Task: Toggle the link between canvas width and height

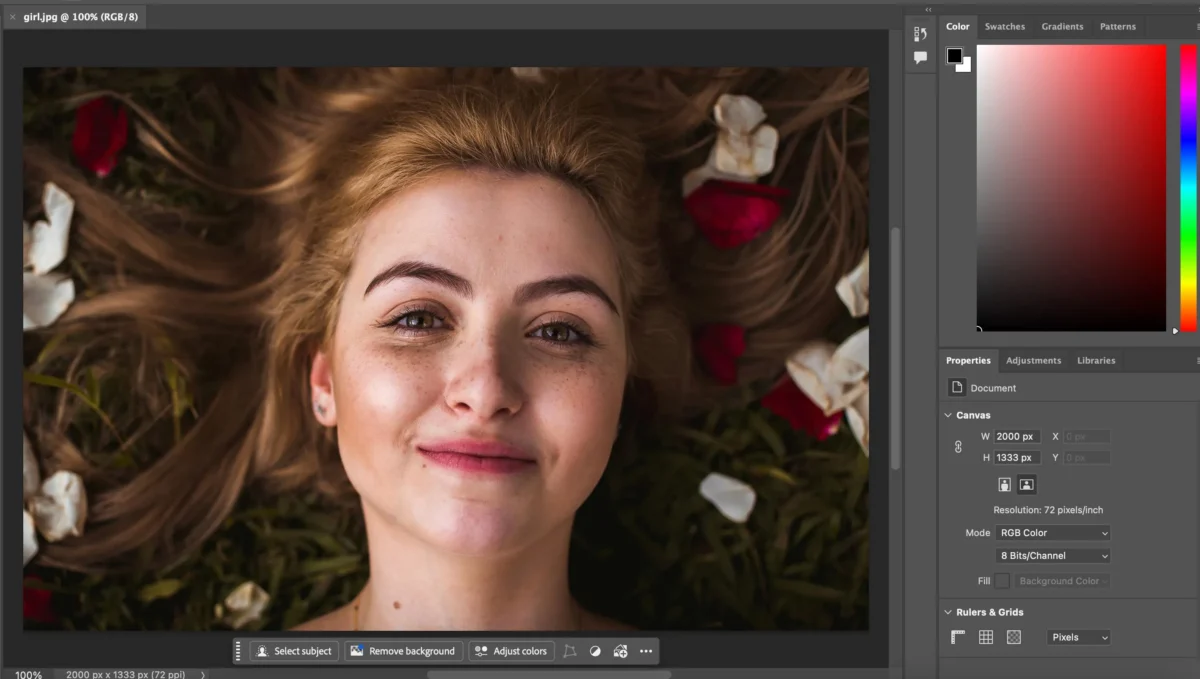Action: [x=958, y=447]
